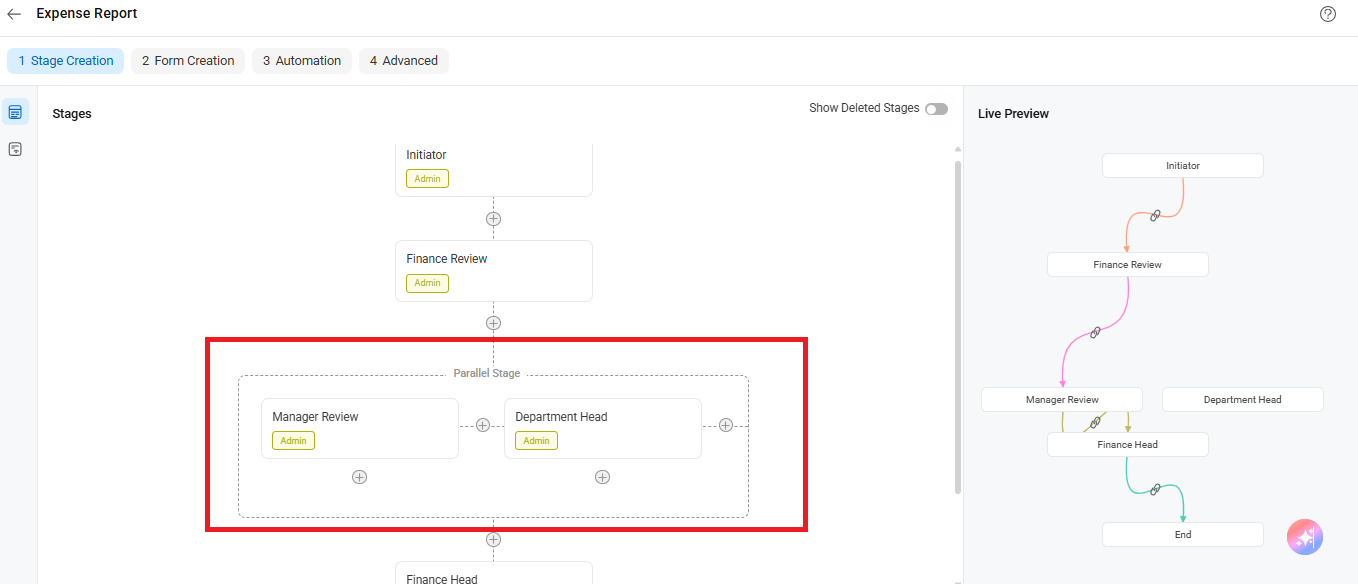This screenshot has width=1358, height=584.
Task: Click End node in Live Preview
Action: (1183, 535)
